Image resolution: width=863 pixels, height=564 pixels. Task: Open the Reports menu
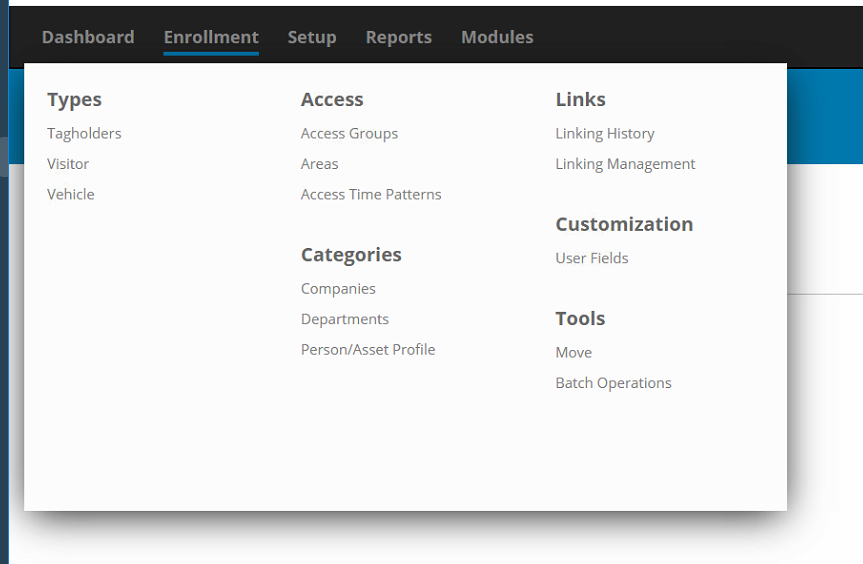tap(399, 37)
